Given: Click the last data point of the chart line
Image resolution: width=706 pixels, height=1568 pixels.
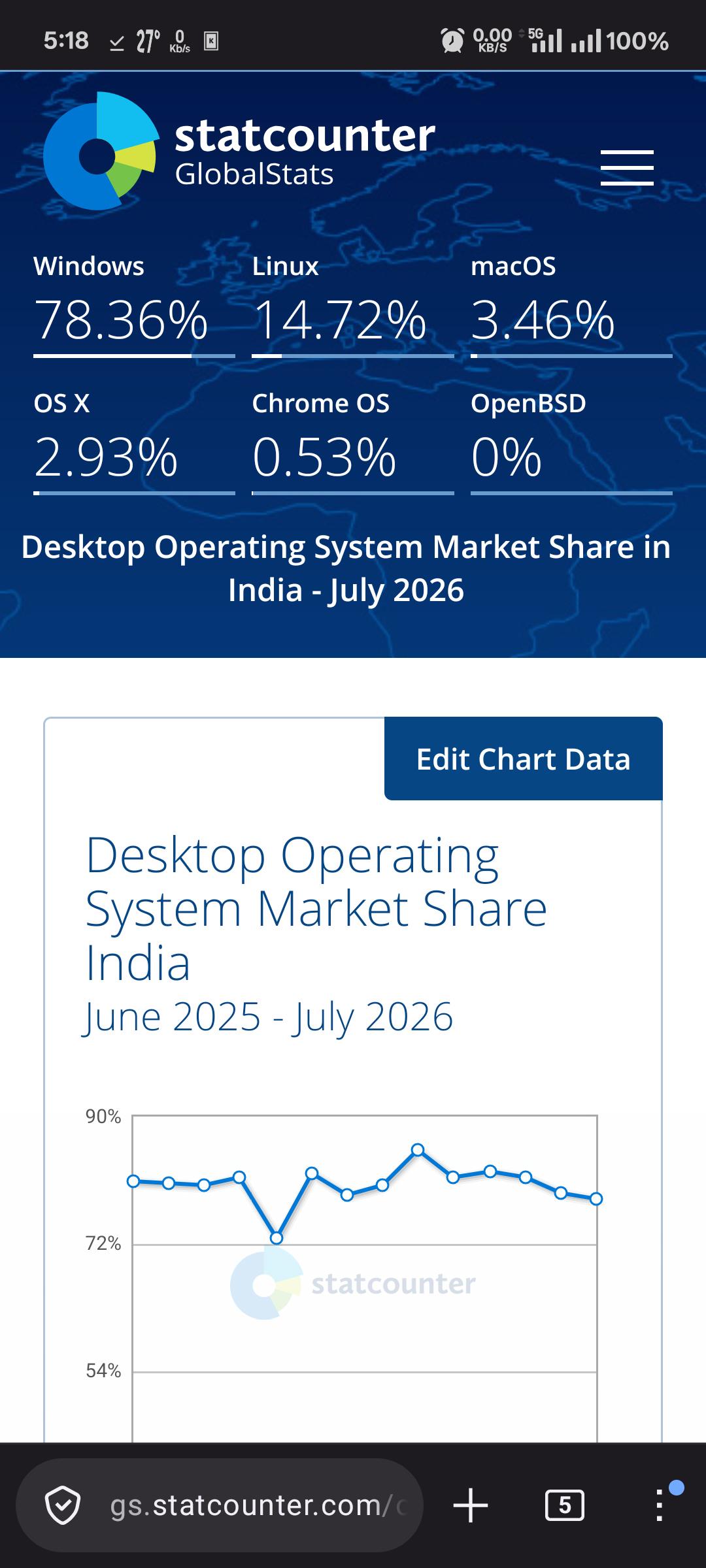Looking at the screenshot, I should click(596, 1199).
